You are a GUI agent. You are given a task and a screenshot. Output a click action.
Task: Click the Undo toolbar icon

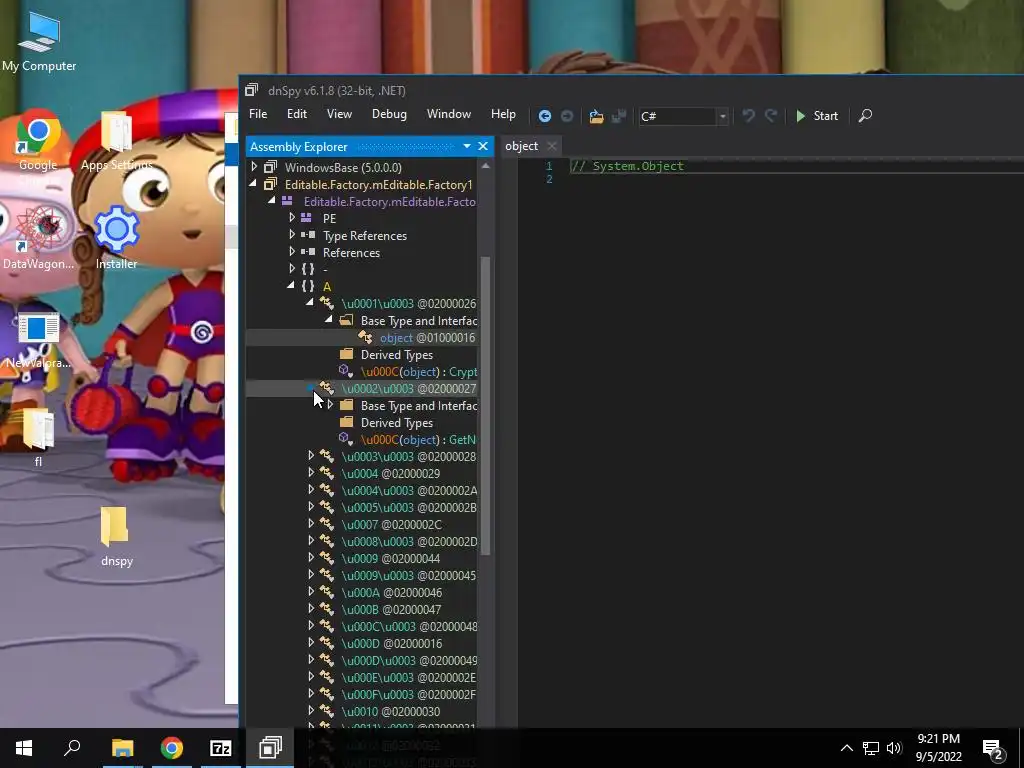748,116
